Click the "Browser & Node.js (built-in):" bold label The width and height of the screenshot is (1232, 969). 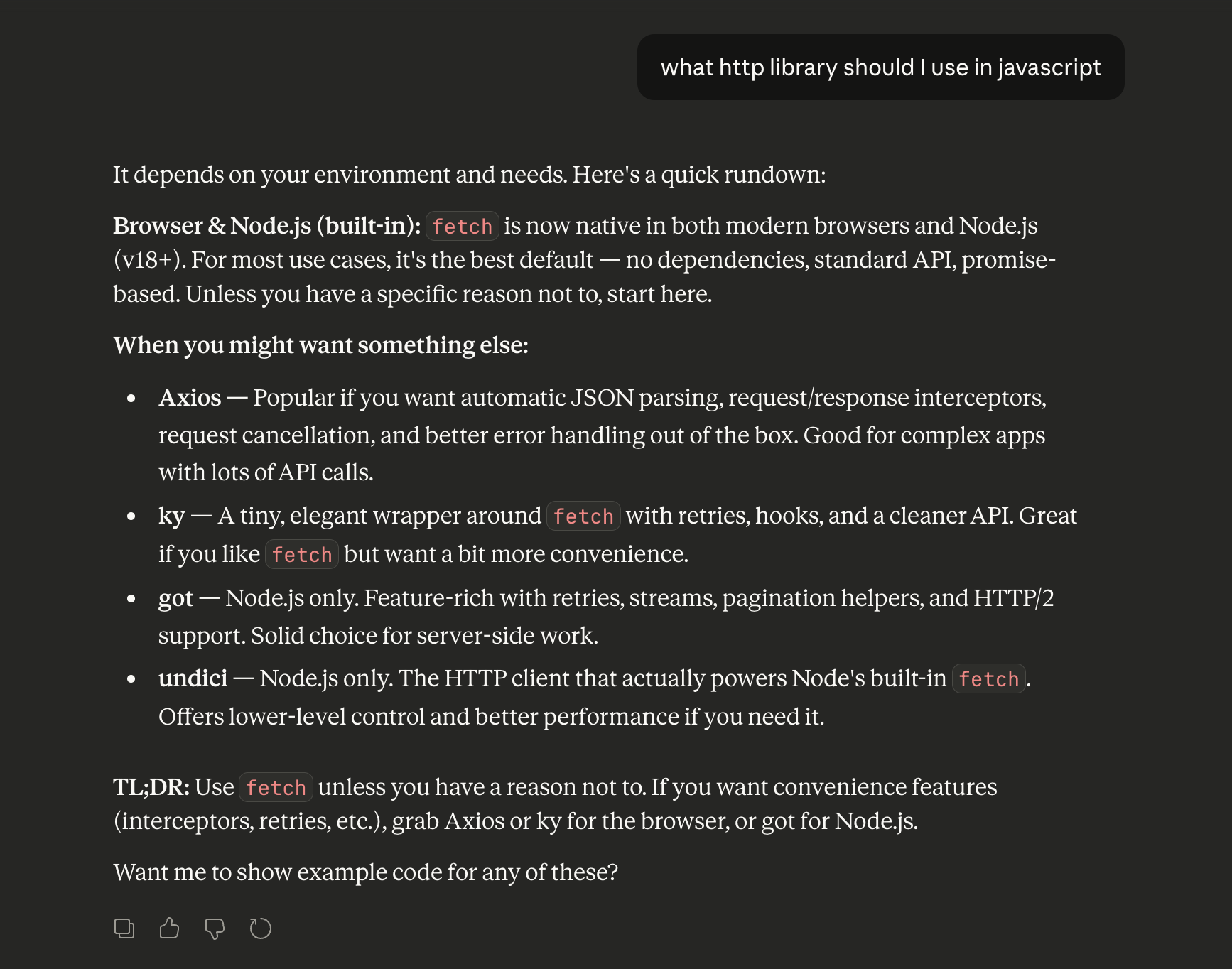point(266,226)
